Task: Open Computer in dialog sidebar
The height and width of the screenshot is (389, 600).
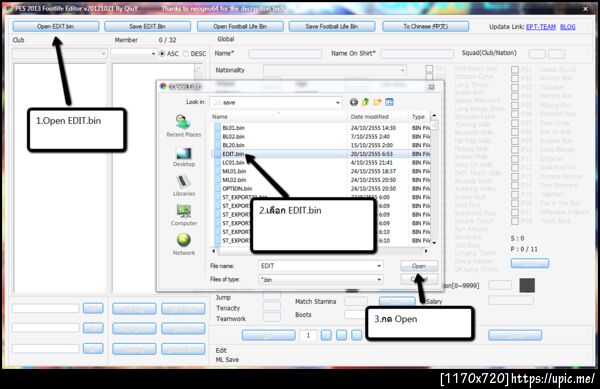Action: [x=184, y=215]
